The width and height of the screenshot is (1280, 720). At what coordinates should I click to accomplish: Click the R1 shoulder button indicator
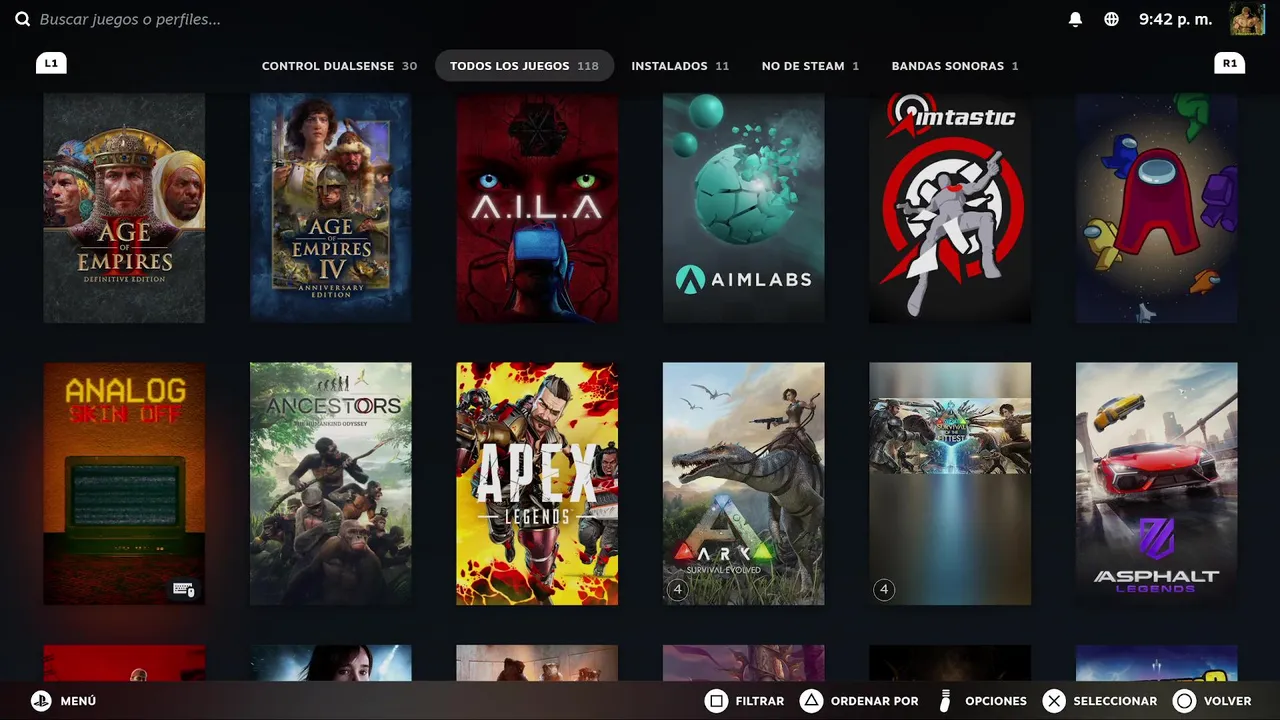[x=1229, y=63]
